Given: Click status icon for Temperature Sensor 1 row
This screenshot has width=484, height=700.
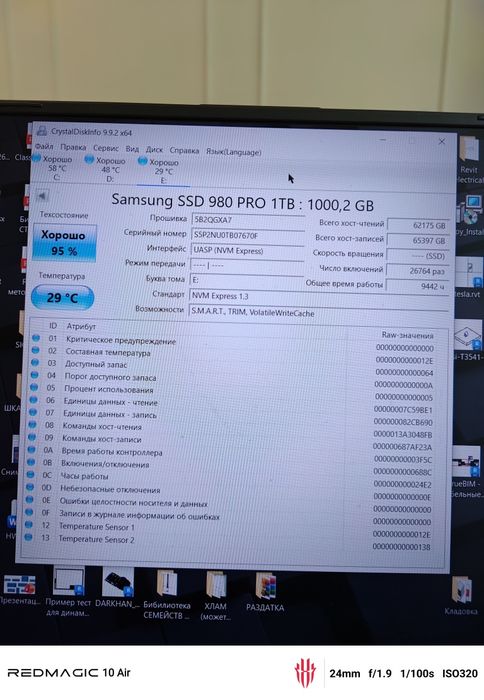Looking at the screenshot, I should [29, 525].
